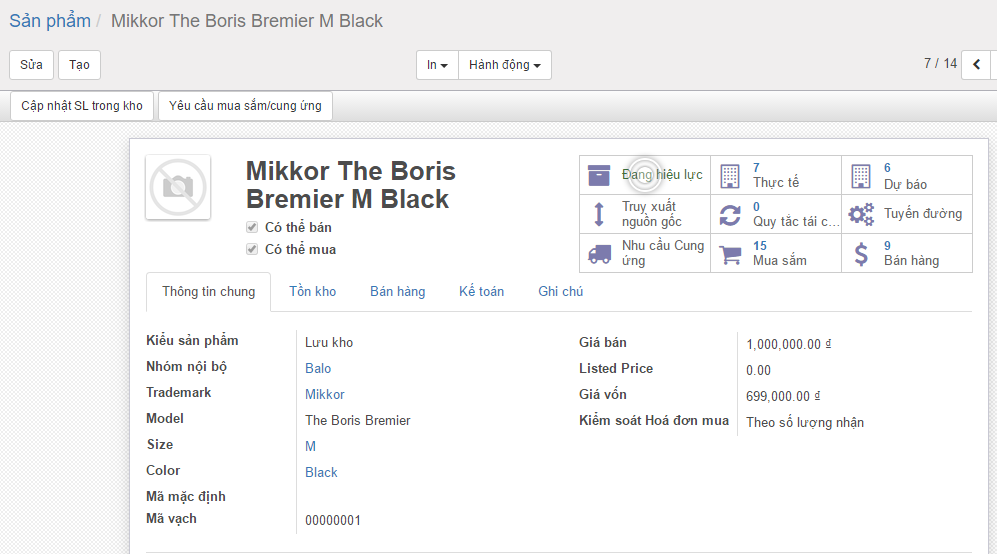Open the Sản phẩm breadcrumb link
Screen dimensions: 997x554
(50, 21)
